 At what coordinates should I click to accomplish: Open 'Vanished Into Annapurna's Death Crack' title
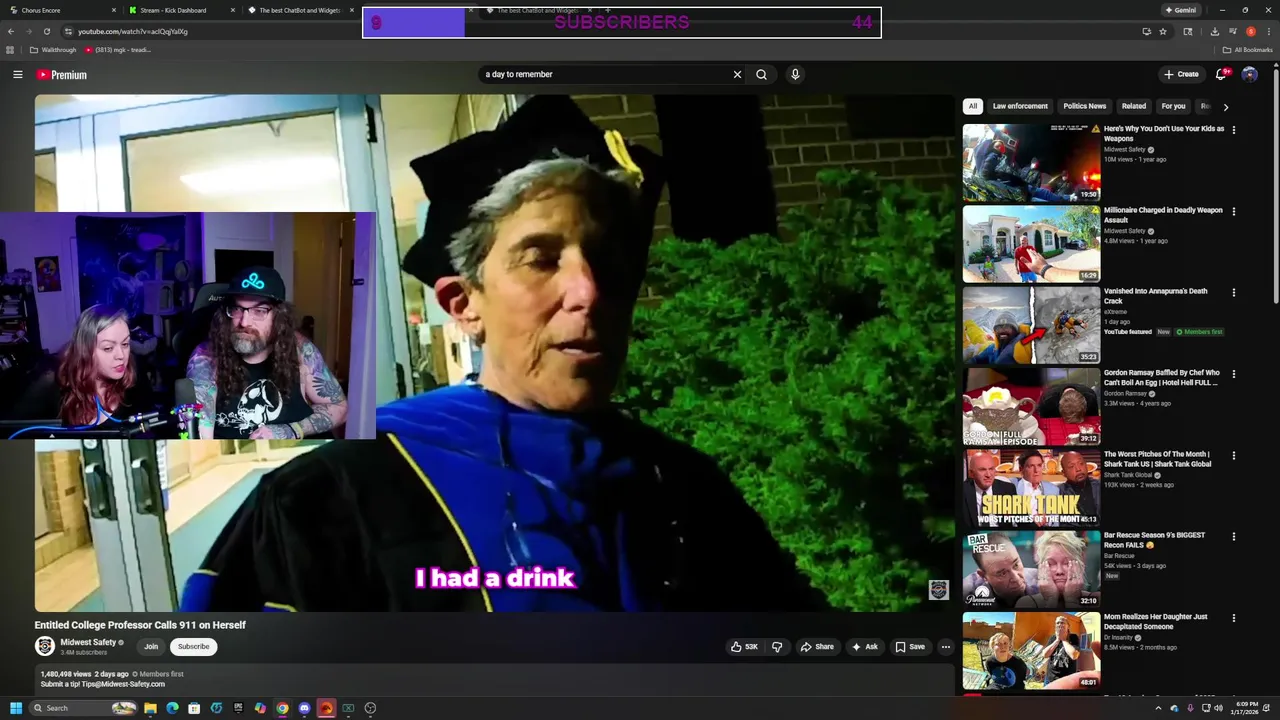1155,296
